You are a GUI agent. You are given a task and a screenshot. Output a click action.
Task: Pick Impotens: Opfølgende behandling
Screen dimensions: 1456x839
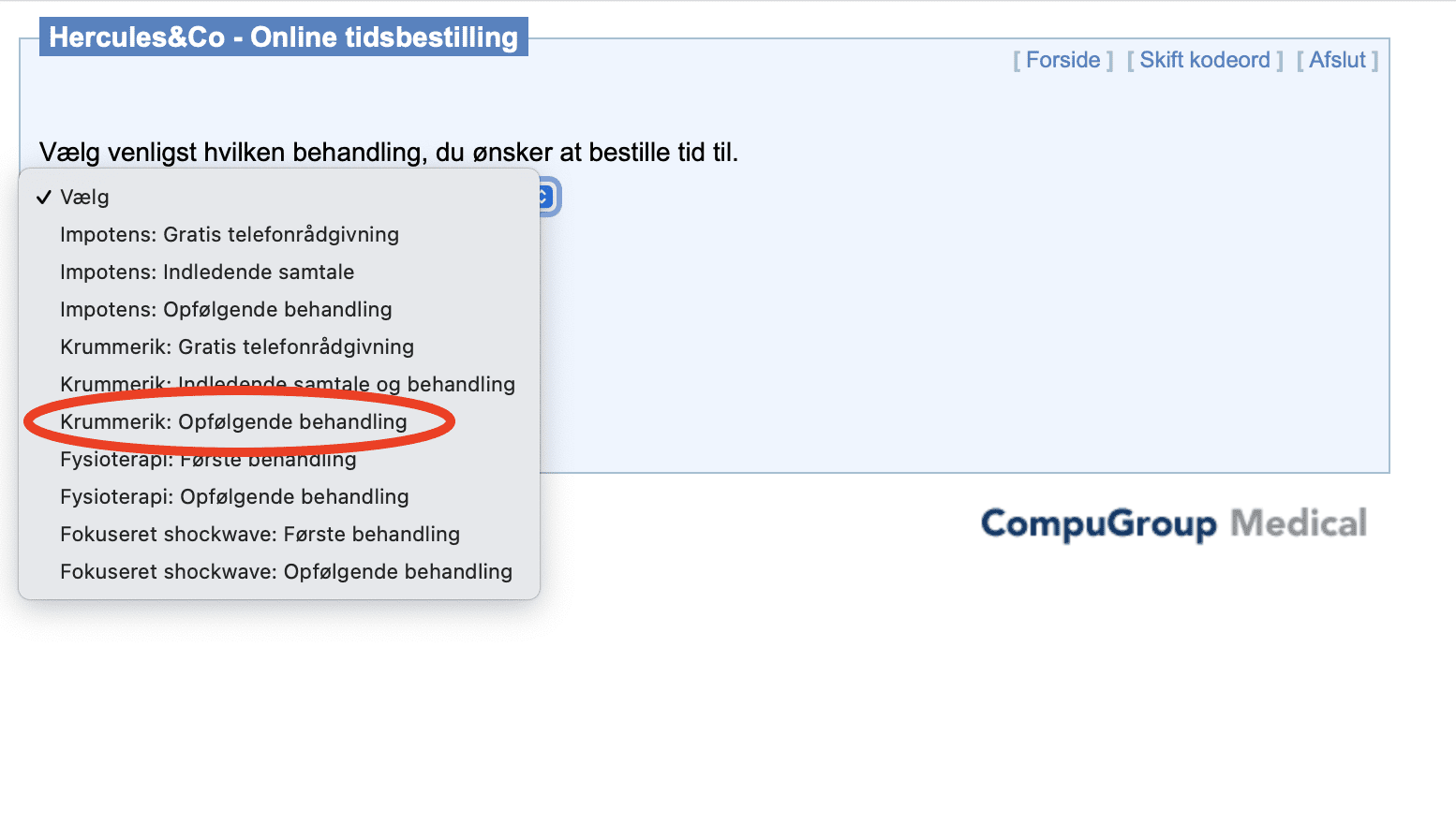[279, 309]
